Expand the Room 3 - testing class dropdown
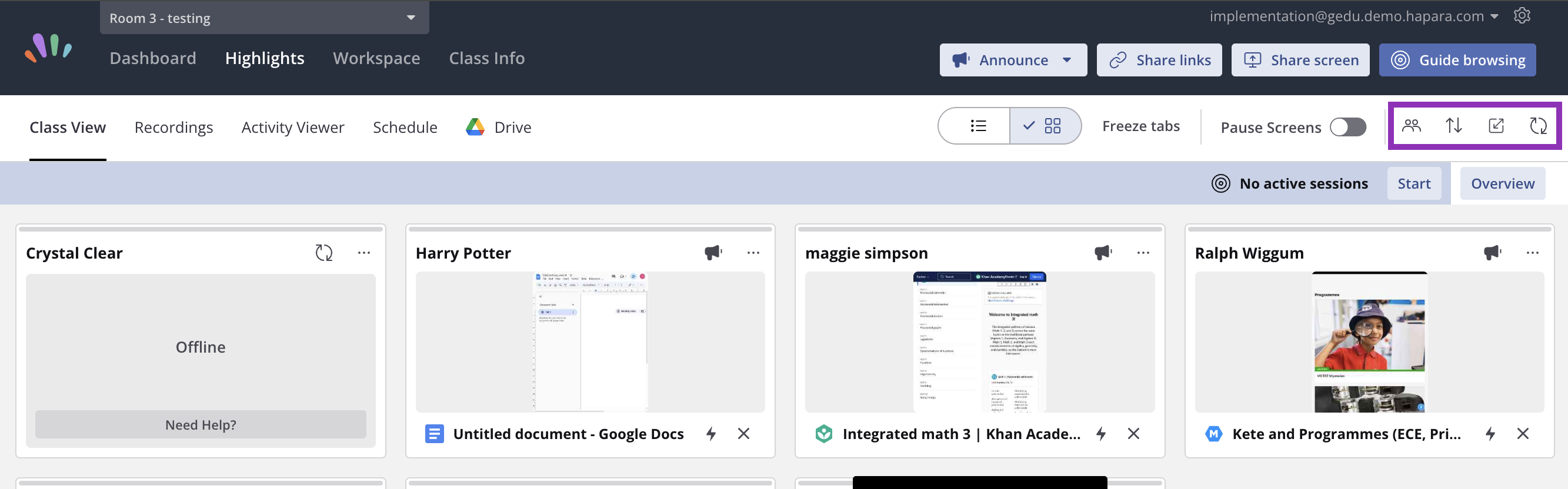Viewport: 1568px width, 489px height. click(264, 18)
